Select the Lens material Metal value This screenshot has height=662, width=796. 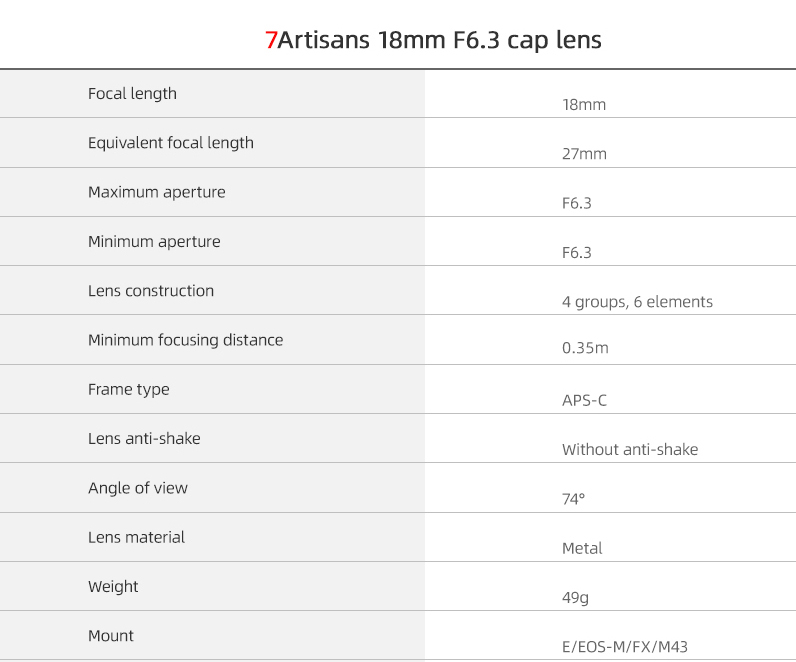tap(582, 548)
